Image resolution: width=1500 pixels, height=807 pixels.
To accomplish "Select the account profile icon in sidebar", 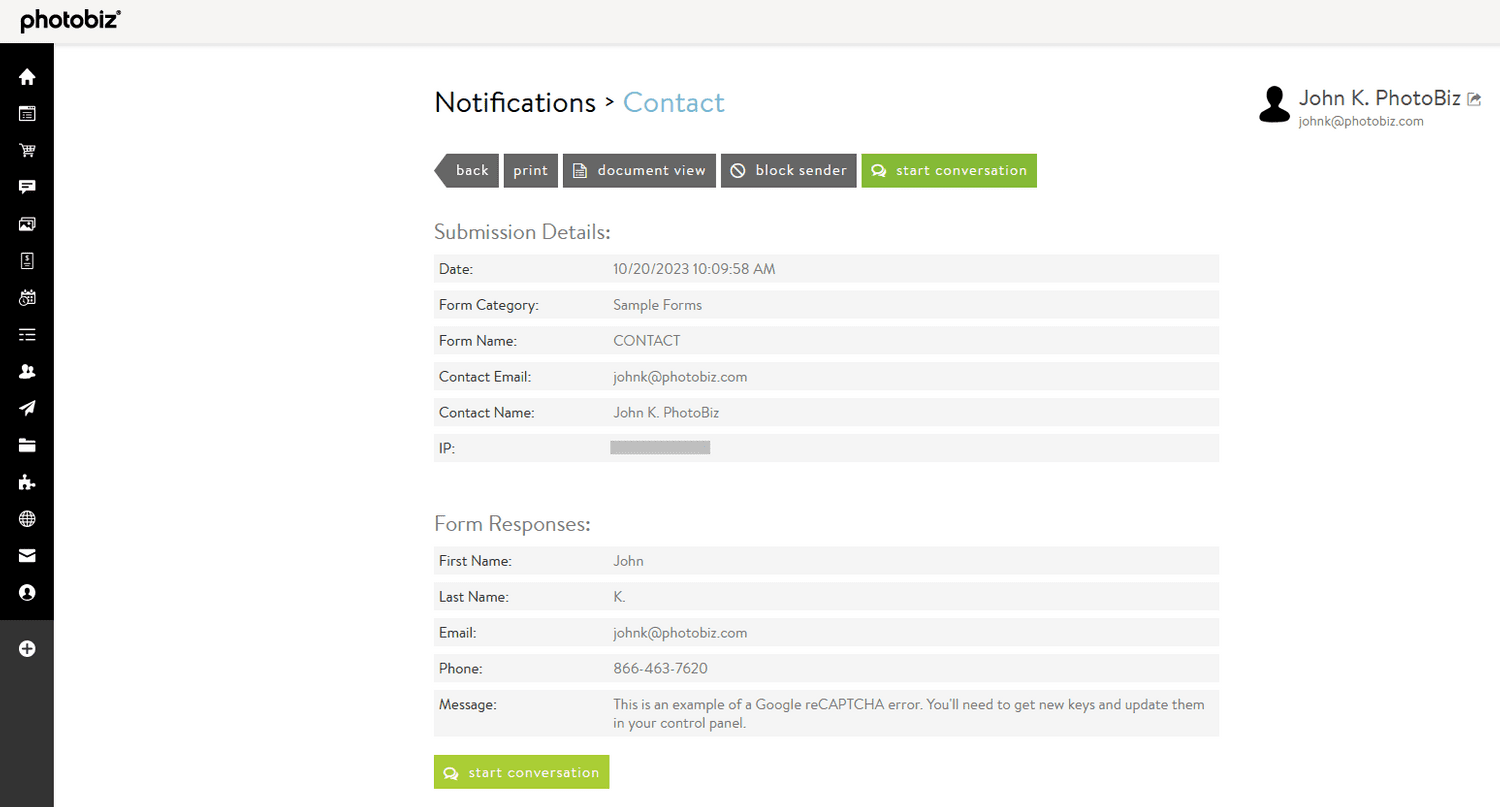I will 27,592.
